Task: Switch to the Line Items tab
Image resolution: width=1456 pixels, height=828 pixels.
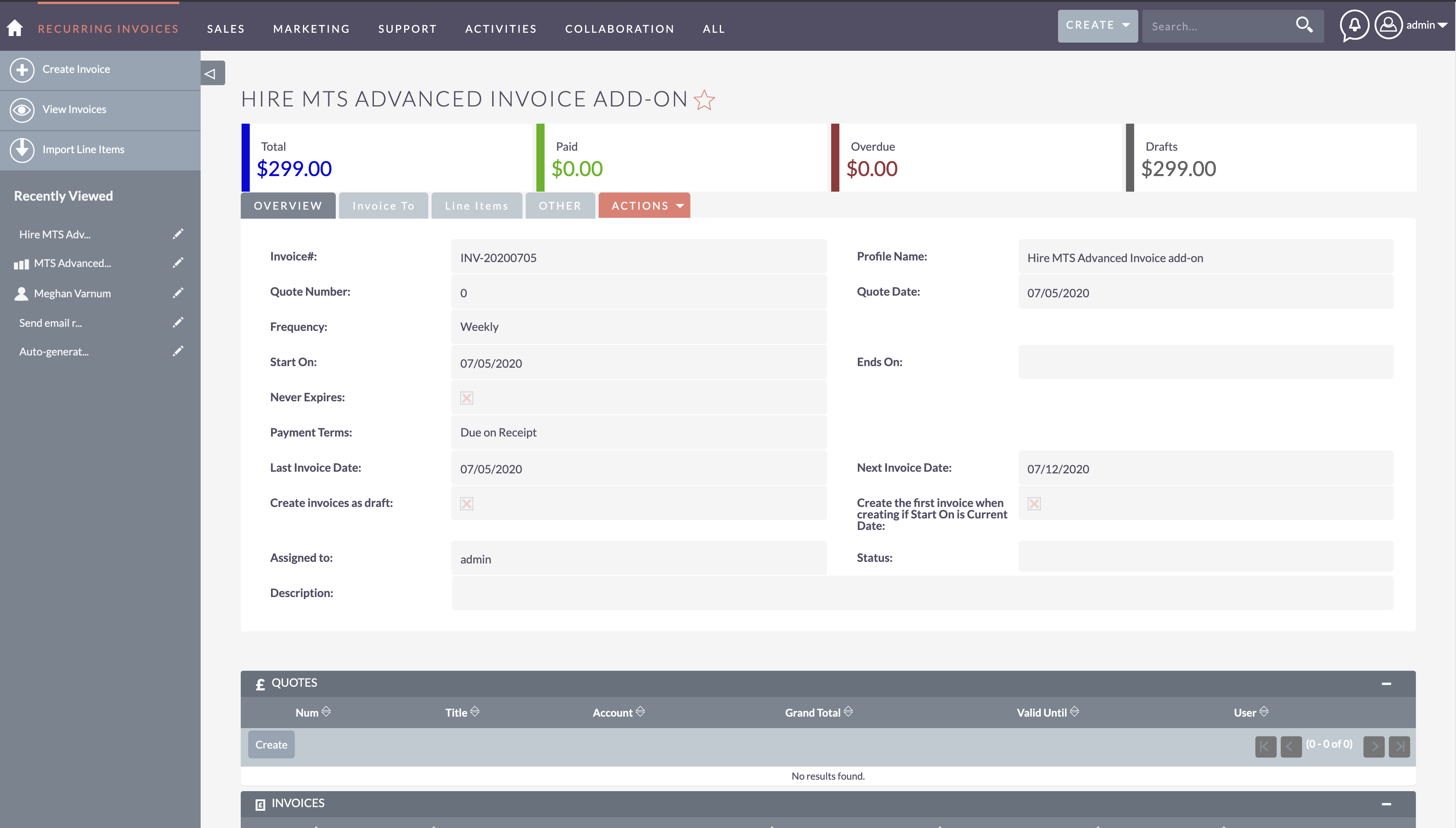Action: tap(477, 206)
